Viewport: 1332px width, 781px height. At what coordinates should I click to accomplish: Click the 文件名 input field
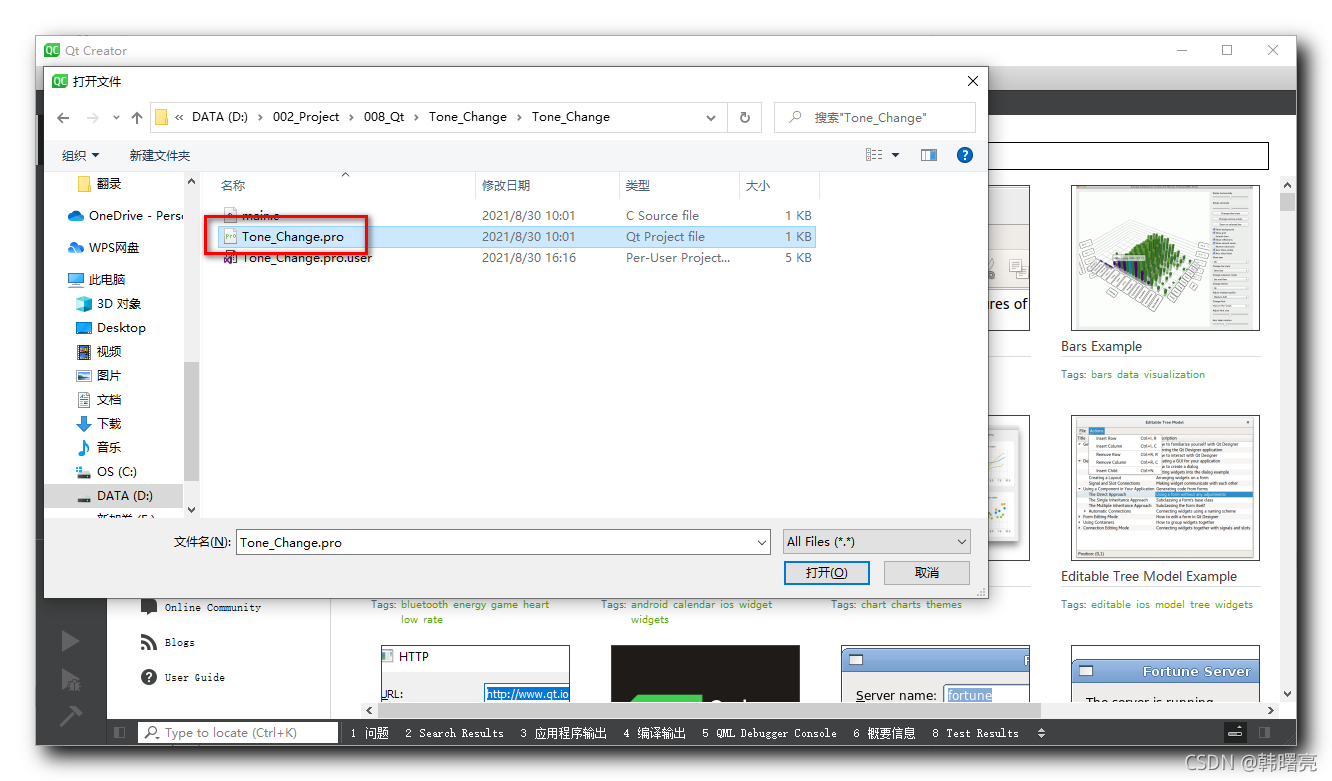[494, 542]
